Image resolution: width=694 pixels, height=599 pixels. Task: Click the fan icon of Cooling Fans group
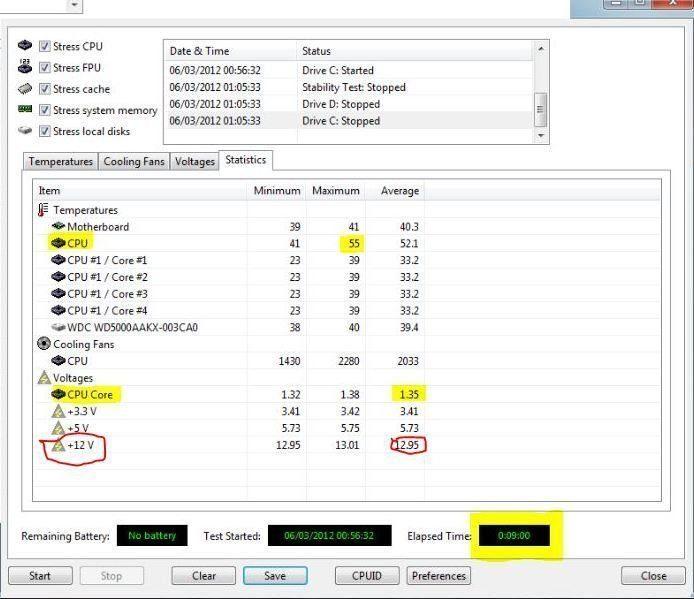pyautogui.click(x=44, y=344)
